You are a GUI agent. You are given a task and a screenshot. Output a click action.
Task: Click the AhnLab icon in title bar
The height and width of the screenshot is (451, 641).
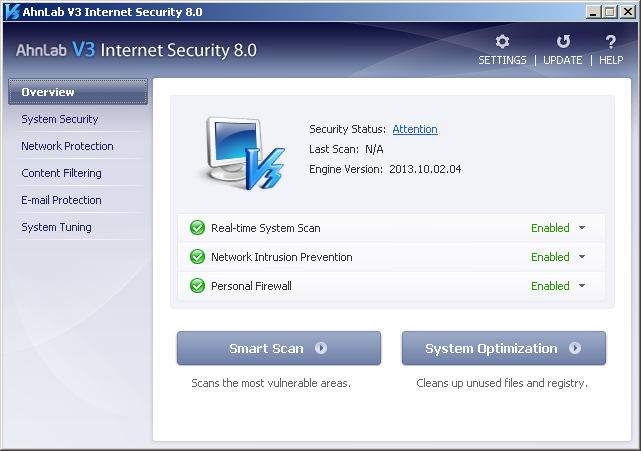[10, 12]
